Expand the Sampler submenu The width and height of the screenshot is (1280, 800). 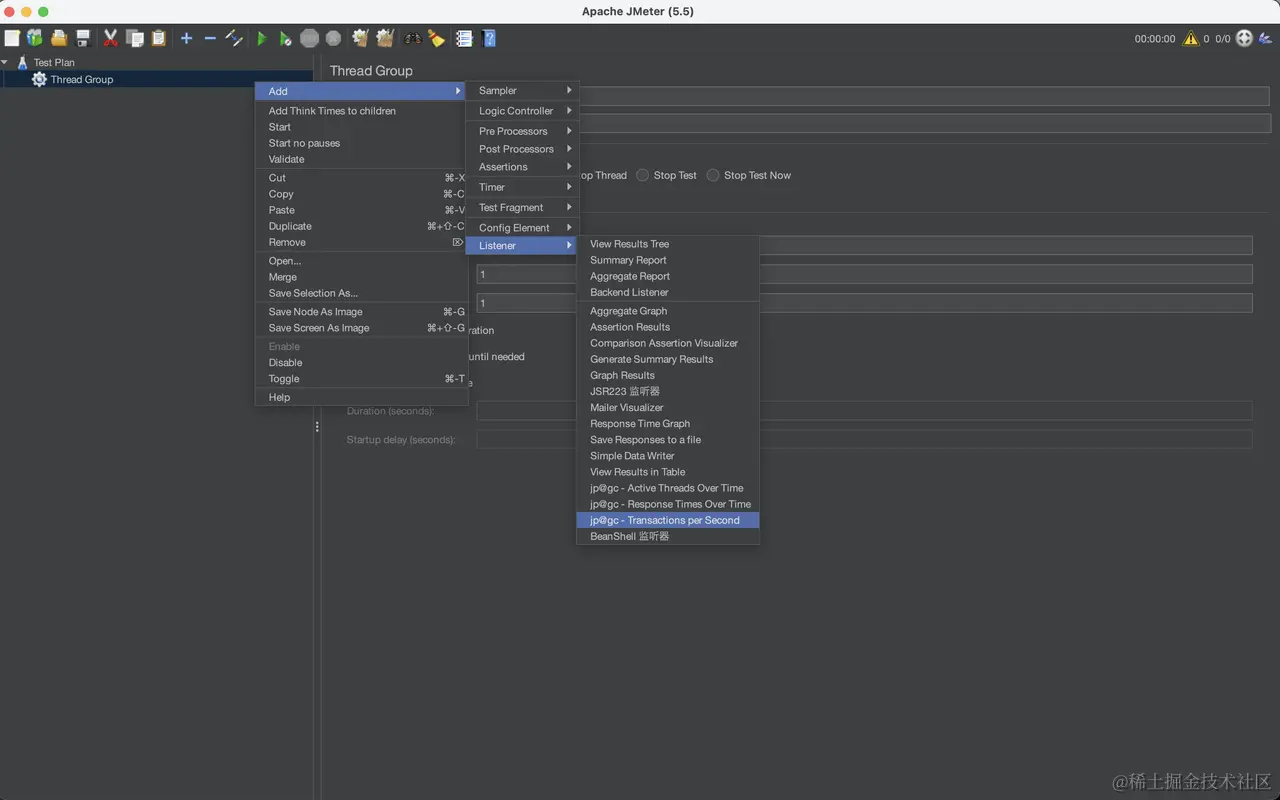(522, 90)
